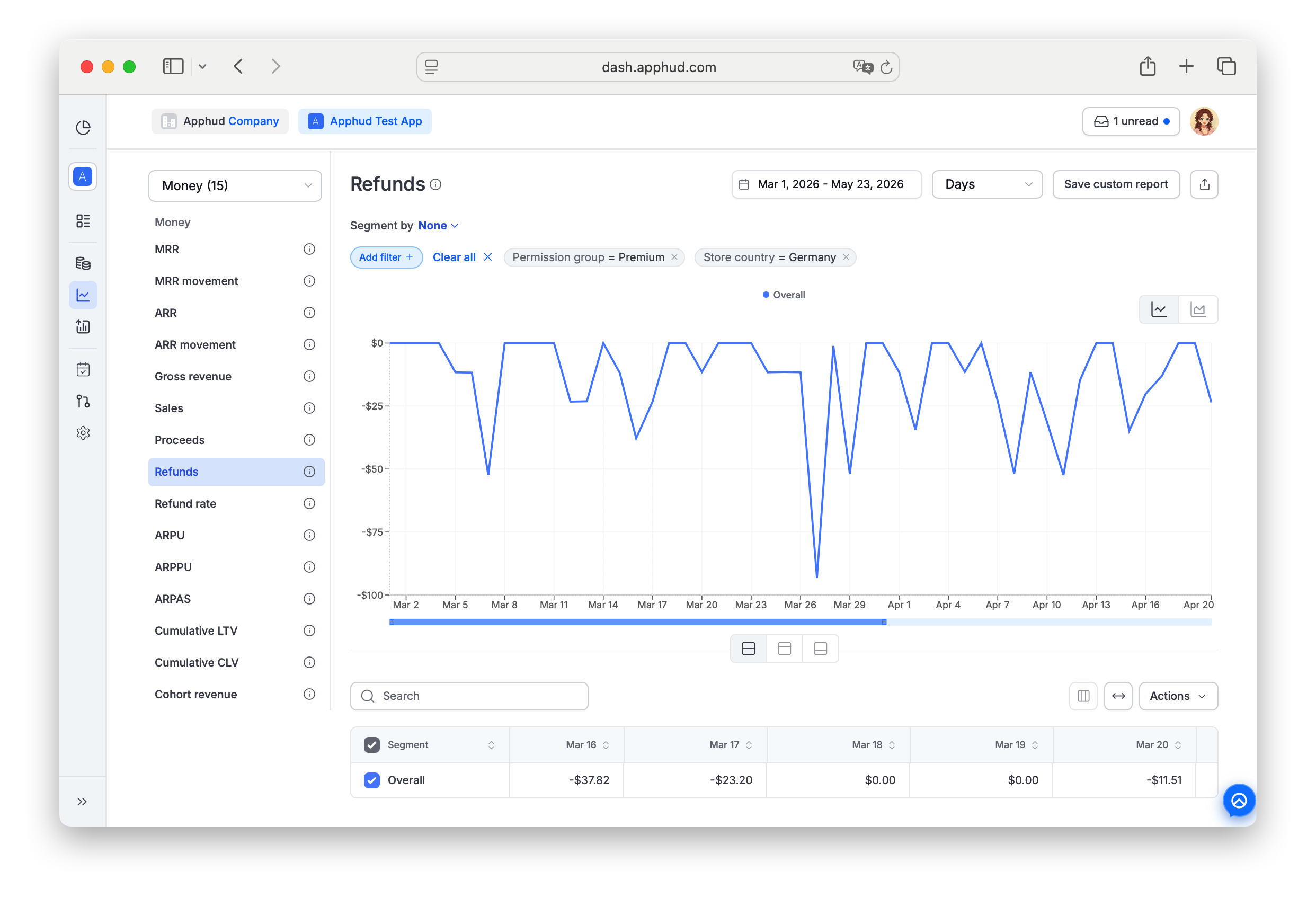Image resolution: width=1316 pixels, height=906 pixels.
Task: Reload the page in Safari
Action: click(x=886, y=68)
